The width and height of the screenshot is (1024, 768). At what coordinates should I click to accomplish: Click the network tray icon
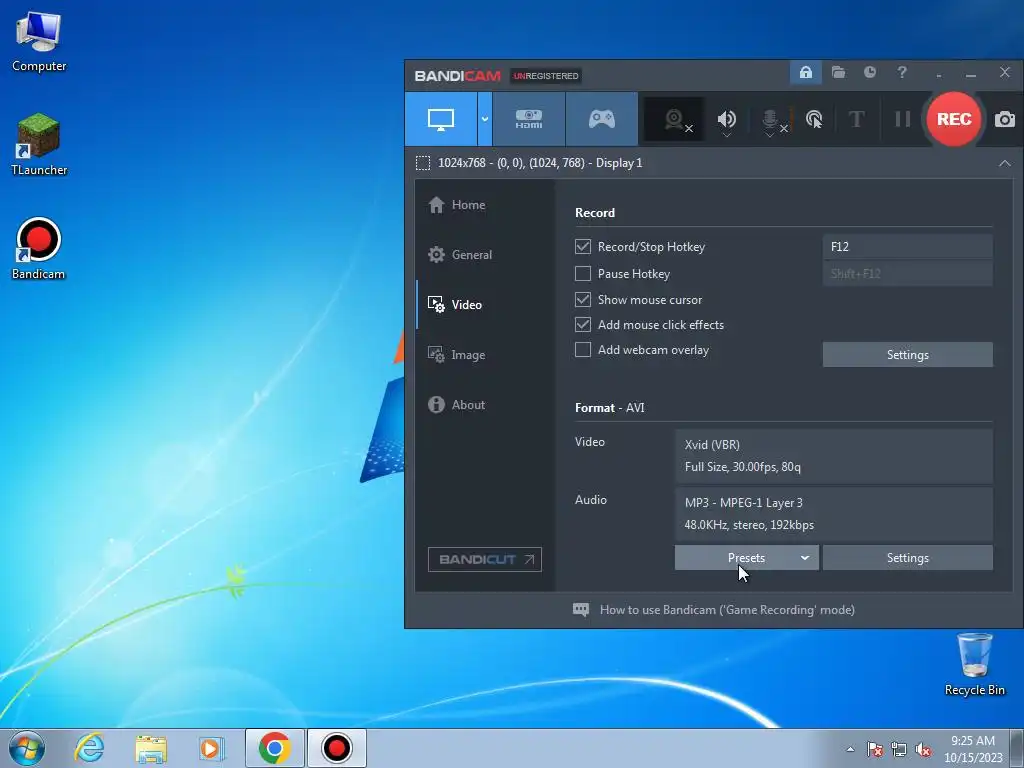point(899,749)
